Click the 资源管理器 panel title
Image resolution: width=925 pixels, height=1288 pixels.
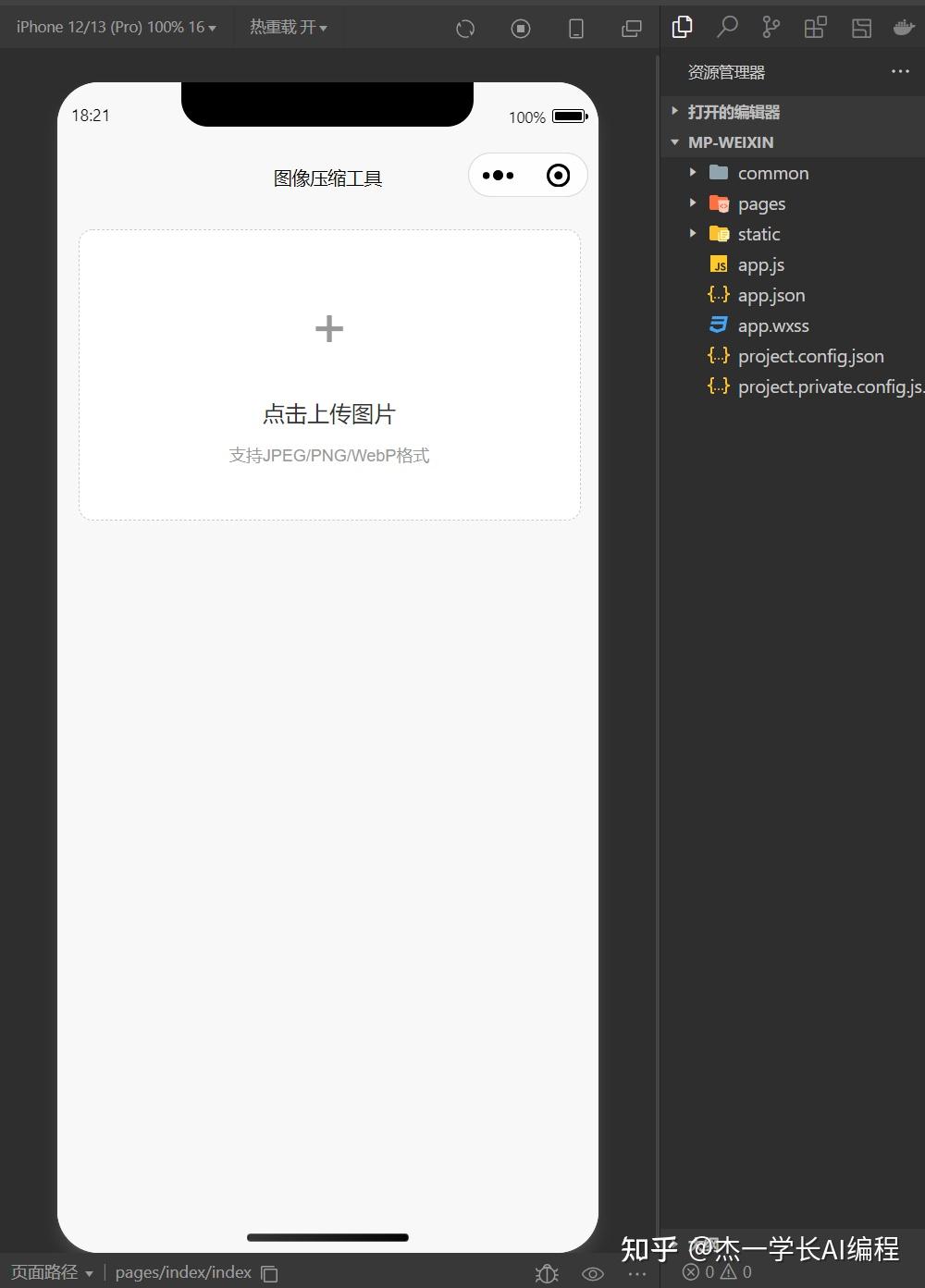point(726,72)
